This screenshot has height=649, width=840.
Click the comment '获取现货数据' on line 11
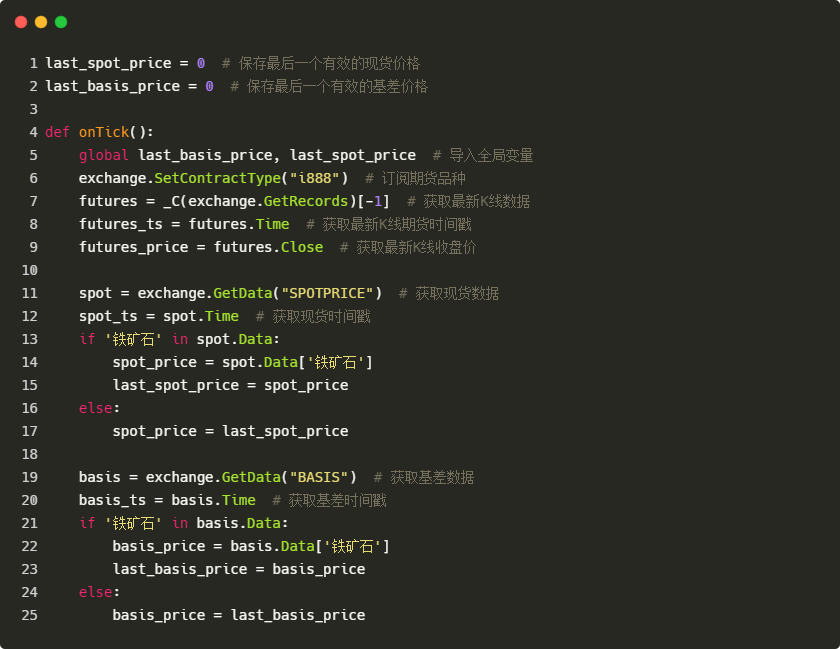(x=457, y=293)
